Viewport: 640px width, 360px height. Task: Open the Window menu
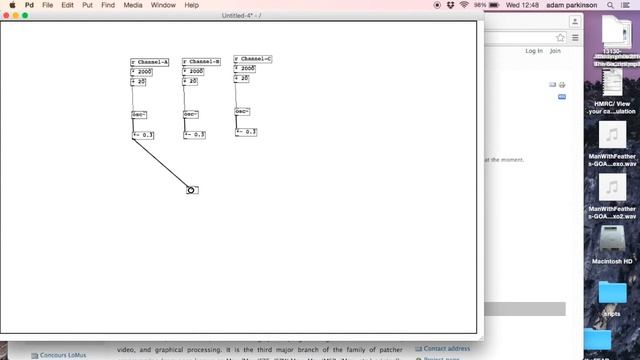[163, 5]
